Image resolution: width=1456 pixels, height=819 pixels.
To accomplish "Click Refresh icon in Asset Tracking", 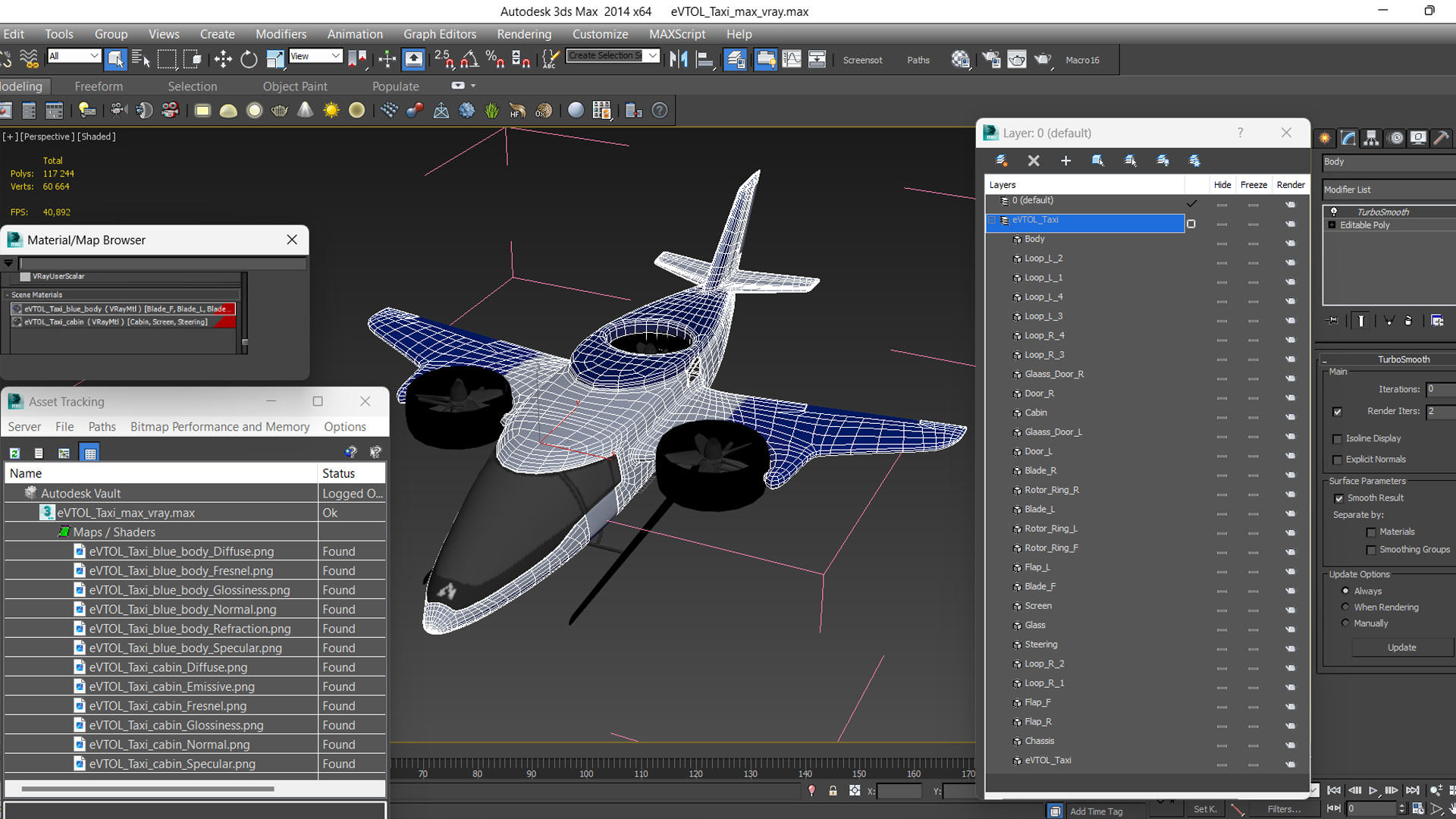I will (14, 453).
